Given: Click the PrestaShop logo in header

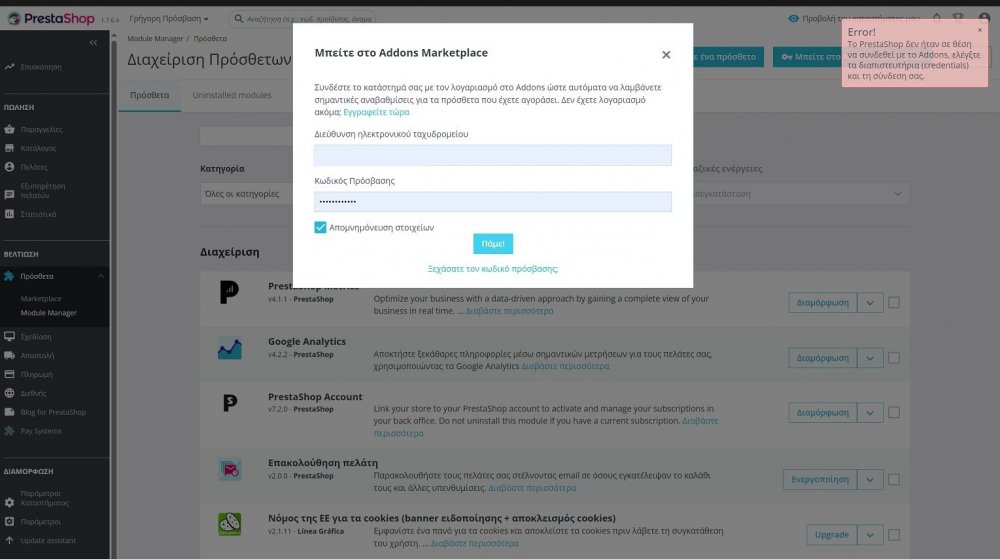Looking at the screenshot, I should [x=51, y=18].
